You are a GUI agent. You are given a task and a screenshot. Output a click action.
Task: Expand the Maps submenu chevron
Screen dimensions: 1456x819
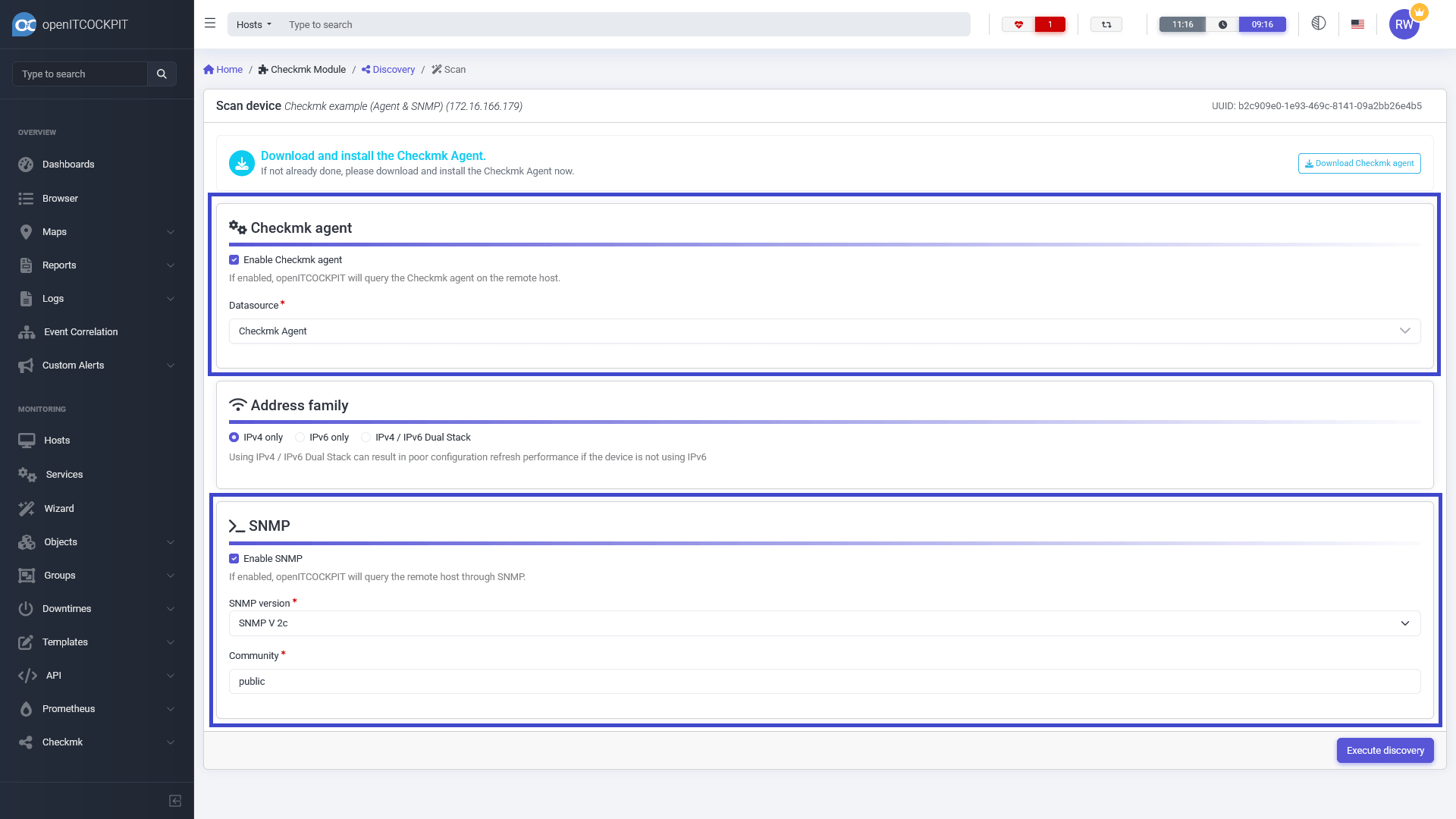pyautogui.click(x=171, y=232)
